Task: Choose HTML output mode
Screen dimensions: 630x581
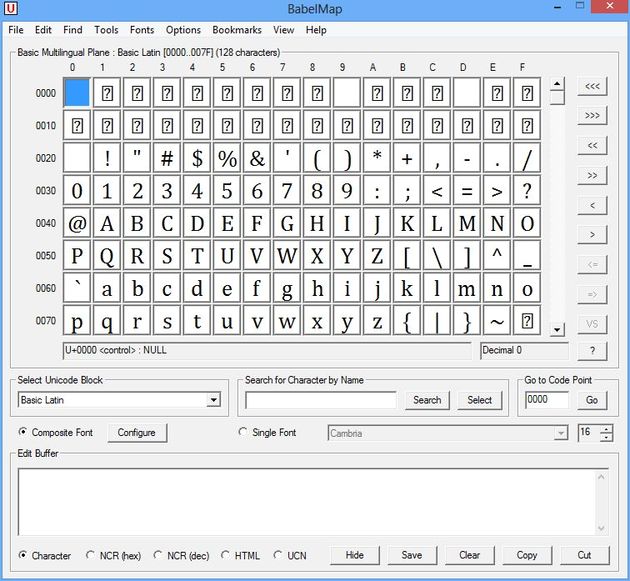Action: 225,555
